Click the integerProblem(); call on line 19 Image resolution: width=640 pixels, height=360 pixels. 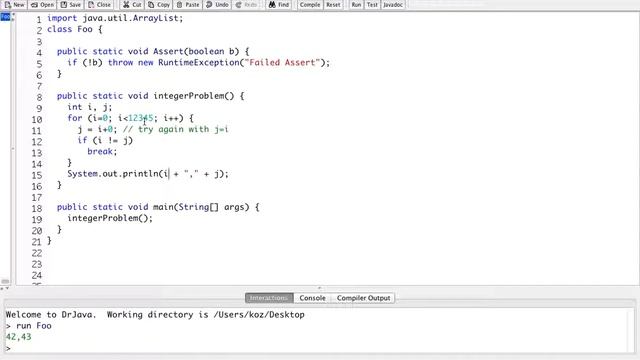[110, 218]
